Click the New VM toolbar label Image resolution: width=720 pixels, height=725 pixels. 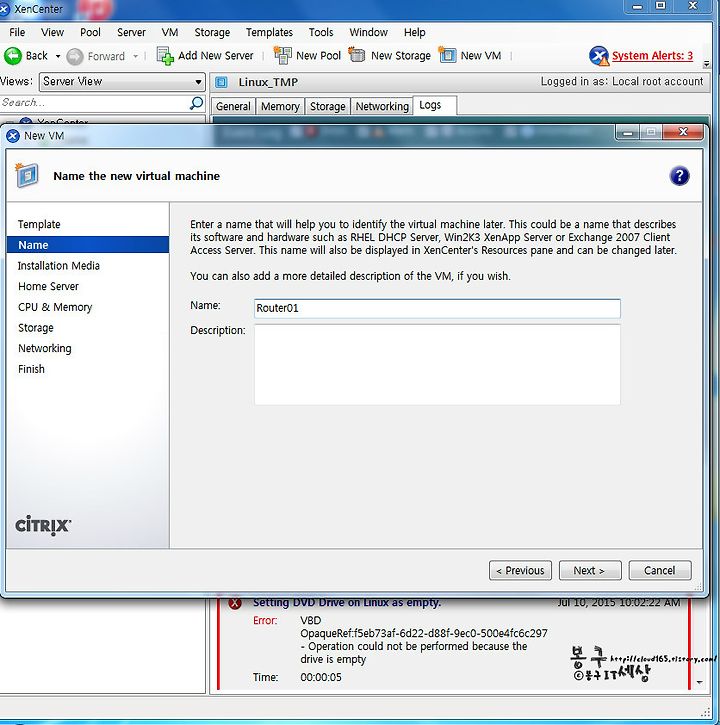pos(480,56)
